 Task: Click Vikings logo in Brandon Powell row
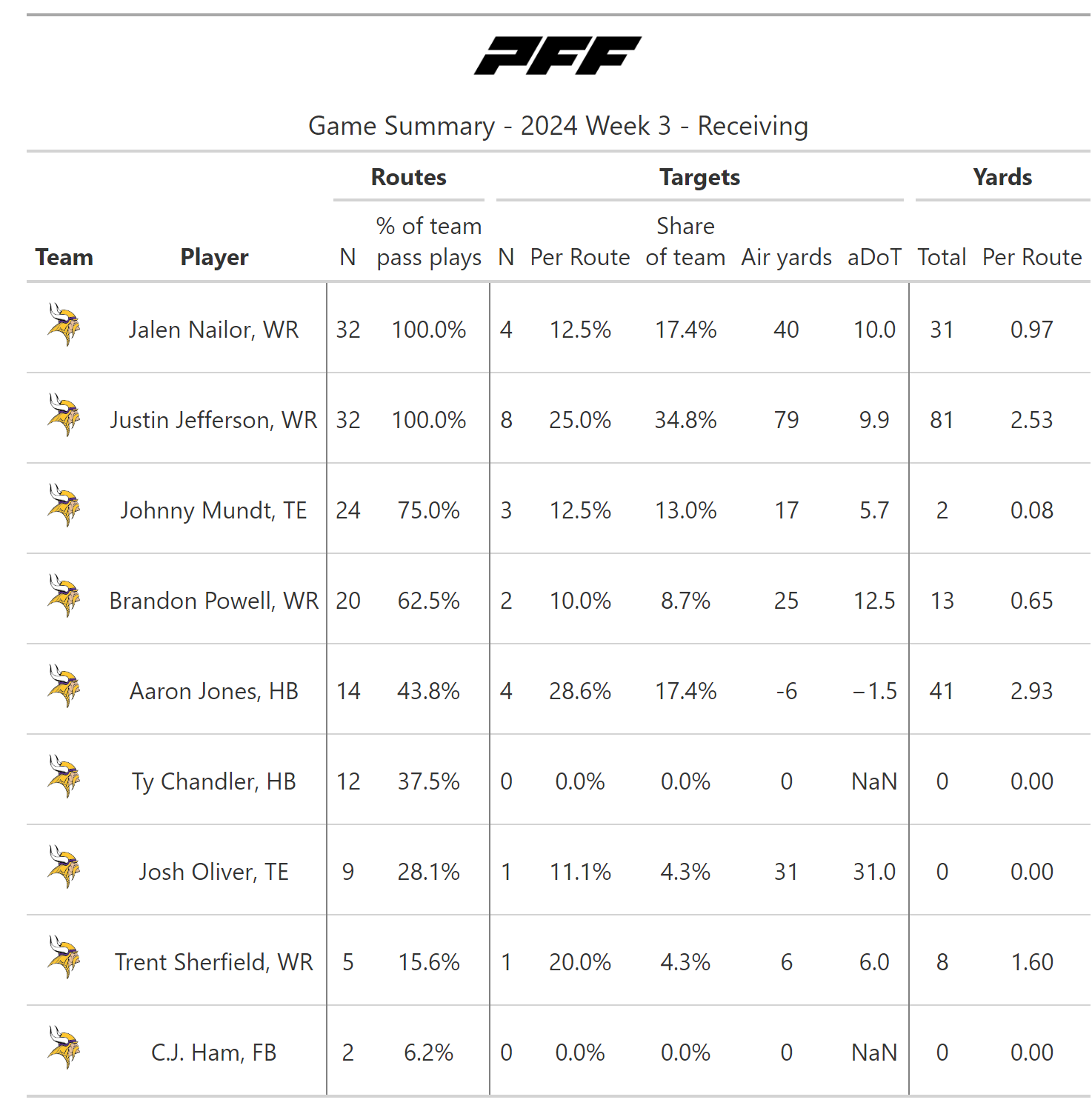(64, 595)
